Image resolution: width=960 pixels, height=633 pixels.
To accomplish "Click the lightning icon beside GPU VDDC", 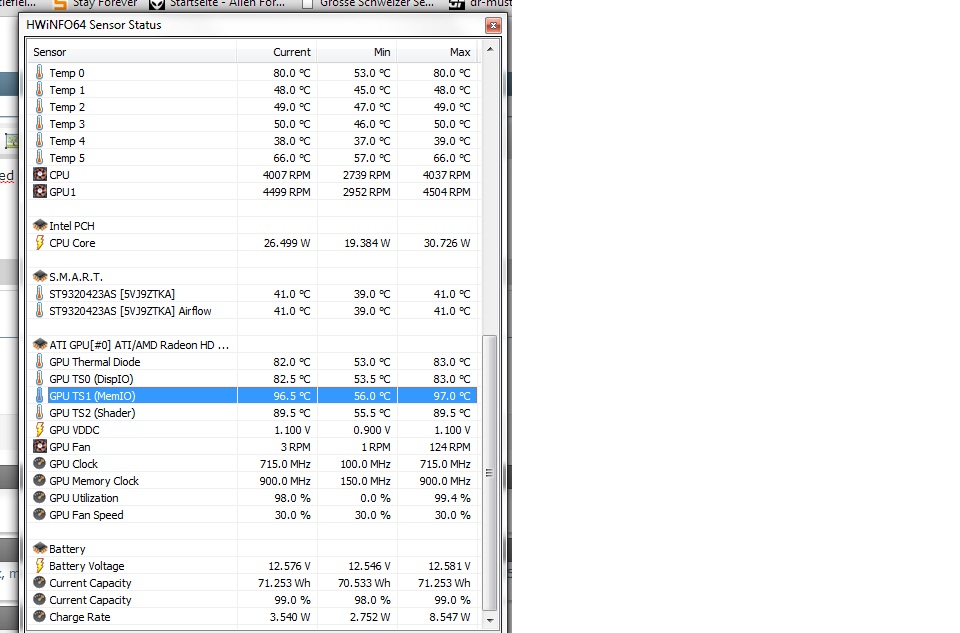I will tap(40, 429).
